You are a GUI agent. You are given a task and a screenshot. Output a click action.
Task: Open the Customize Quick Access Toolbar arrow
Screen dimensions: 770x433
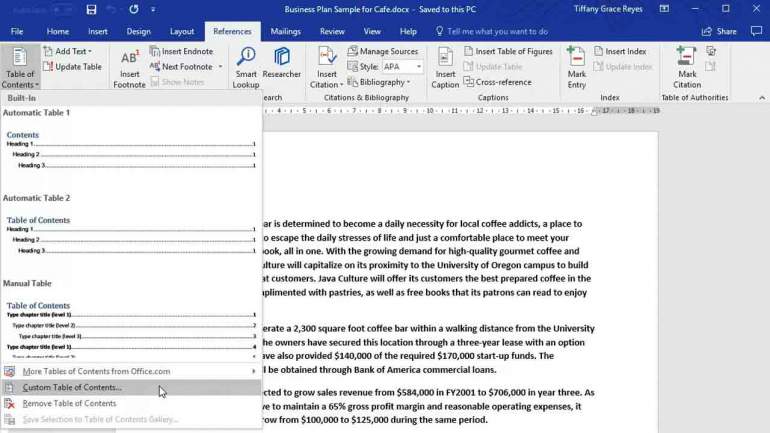(x=153, y=9)
